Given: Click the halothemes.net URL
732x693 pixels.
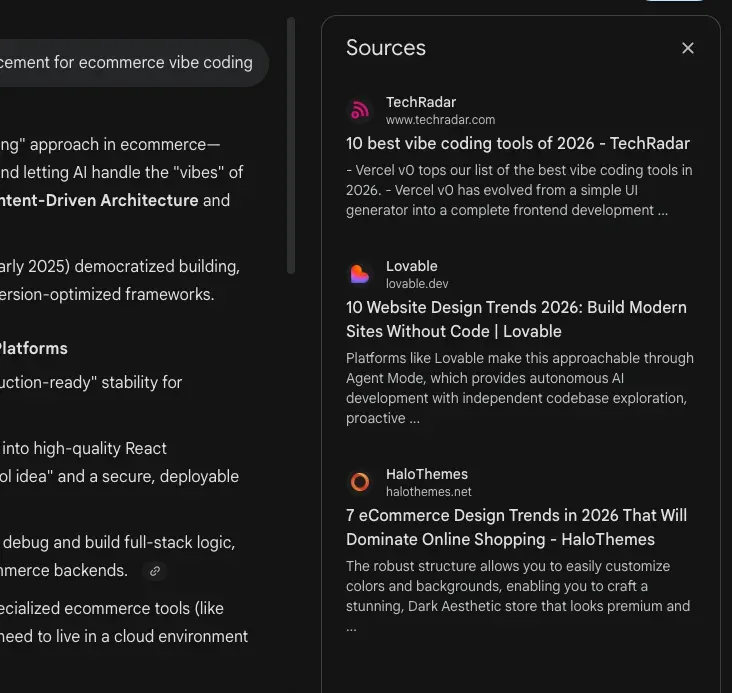Looking at the screenshot, I should coord(429,492).
